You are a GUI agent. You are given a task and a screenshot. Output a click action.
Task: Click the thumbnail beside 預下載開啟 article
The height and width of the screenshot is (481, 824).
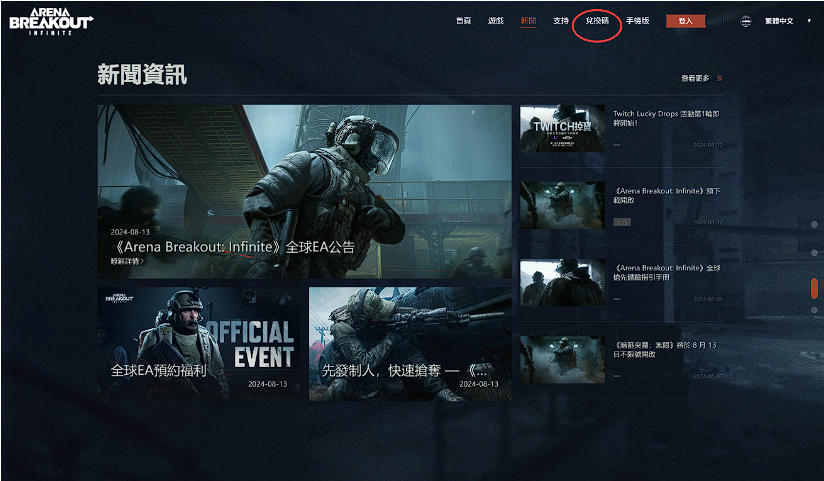coord(562,206)
